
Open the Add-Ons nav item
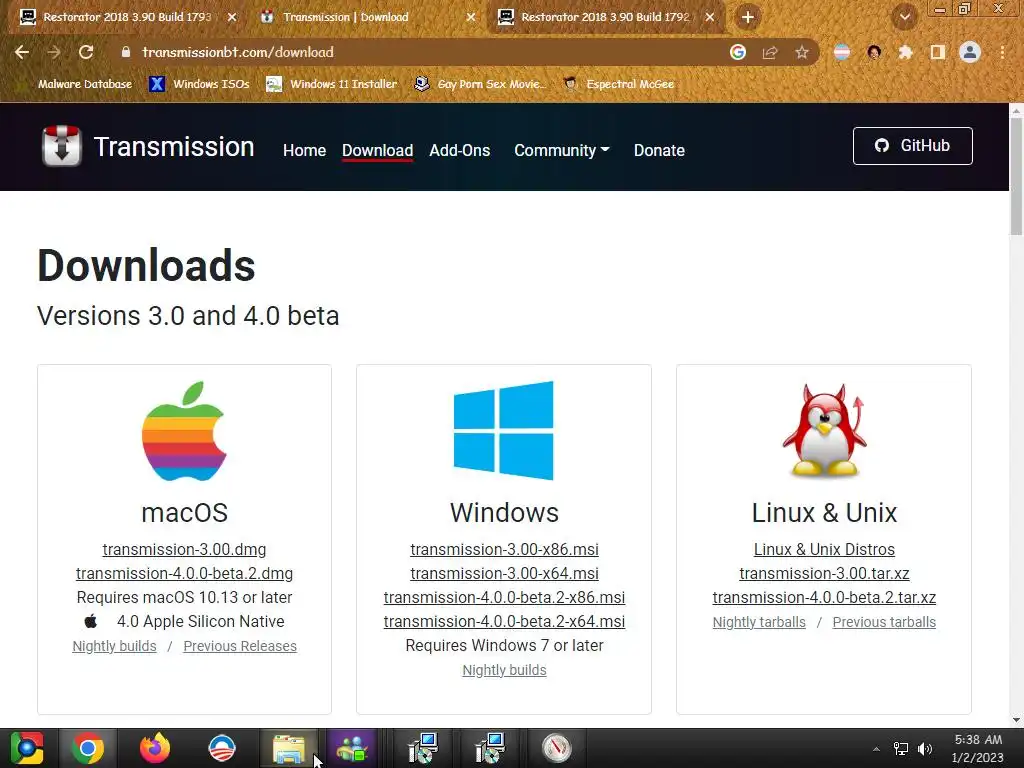[x=460, y=150]
